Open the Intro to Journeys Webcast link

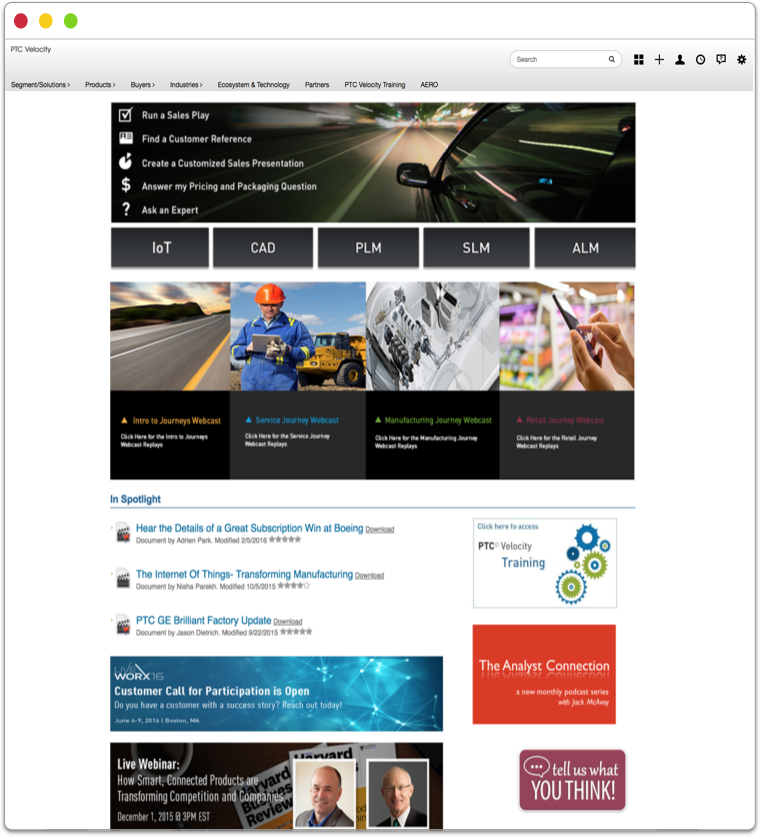click(x=177, y=421)
